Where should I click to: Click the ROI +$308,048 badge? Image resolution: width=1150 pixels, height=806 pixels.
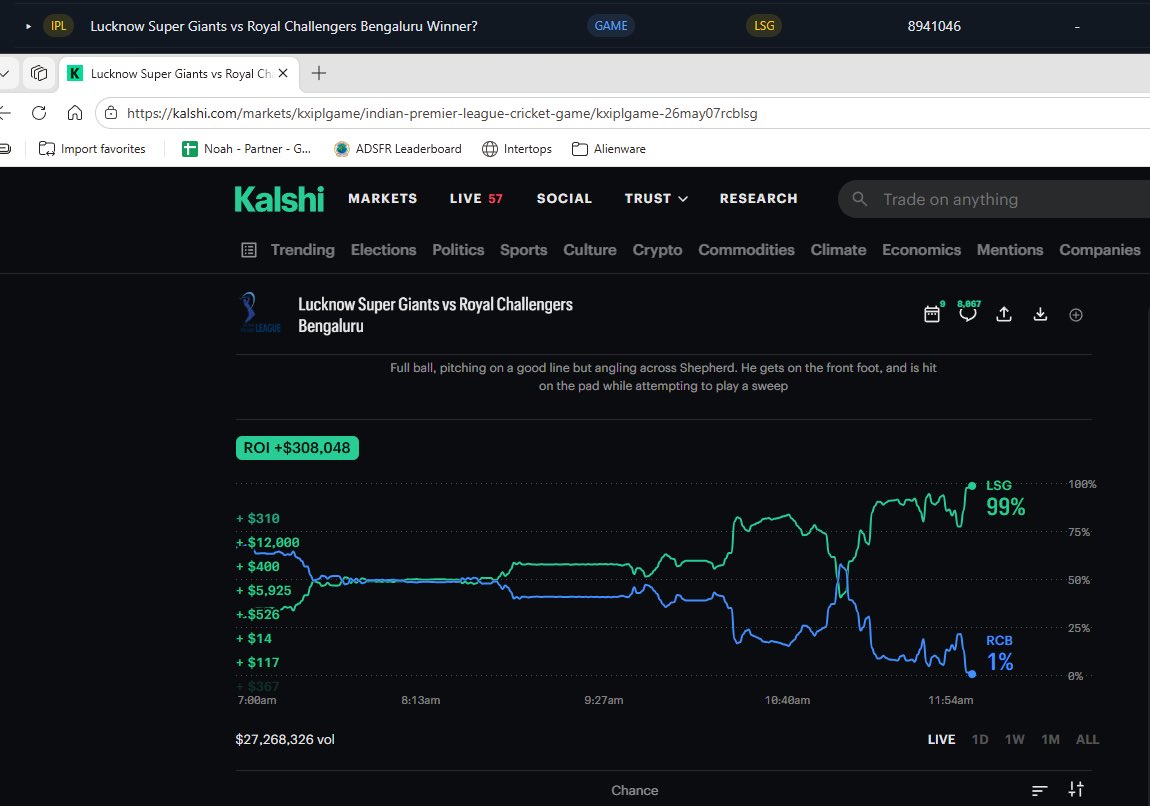pyautogui.click(x=297, y=448)
